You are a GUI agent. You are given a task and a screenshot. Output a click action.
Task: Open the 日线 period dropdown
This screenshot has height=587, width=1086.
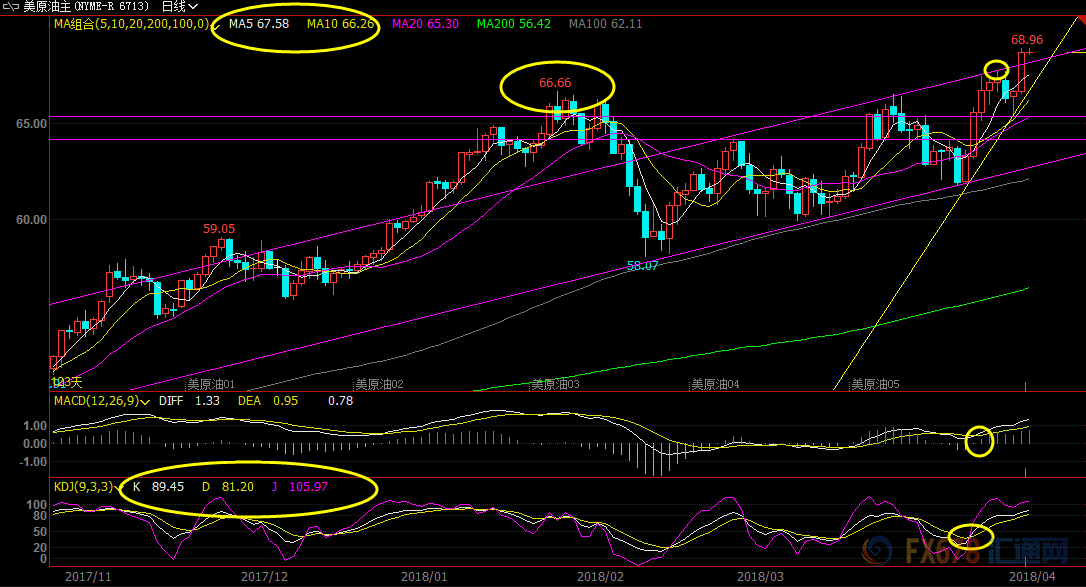coord(179,6)
